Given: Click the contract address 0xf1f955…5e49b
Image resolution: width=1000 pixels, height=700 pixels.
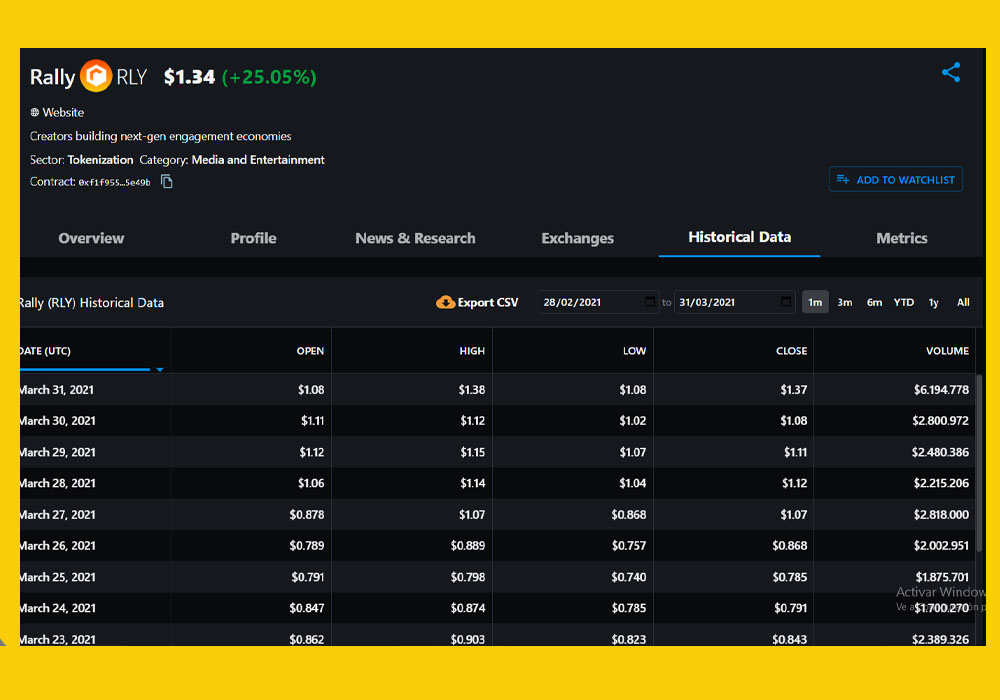Looking at the screenshot, I should coord(114,182).
